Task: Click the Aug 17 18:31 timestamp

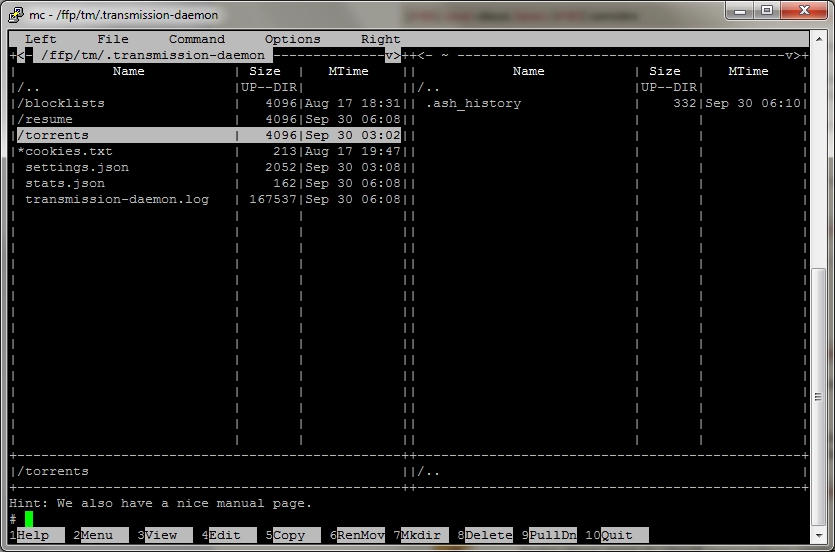Action: coord(353,103)
